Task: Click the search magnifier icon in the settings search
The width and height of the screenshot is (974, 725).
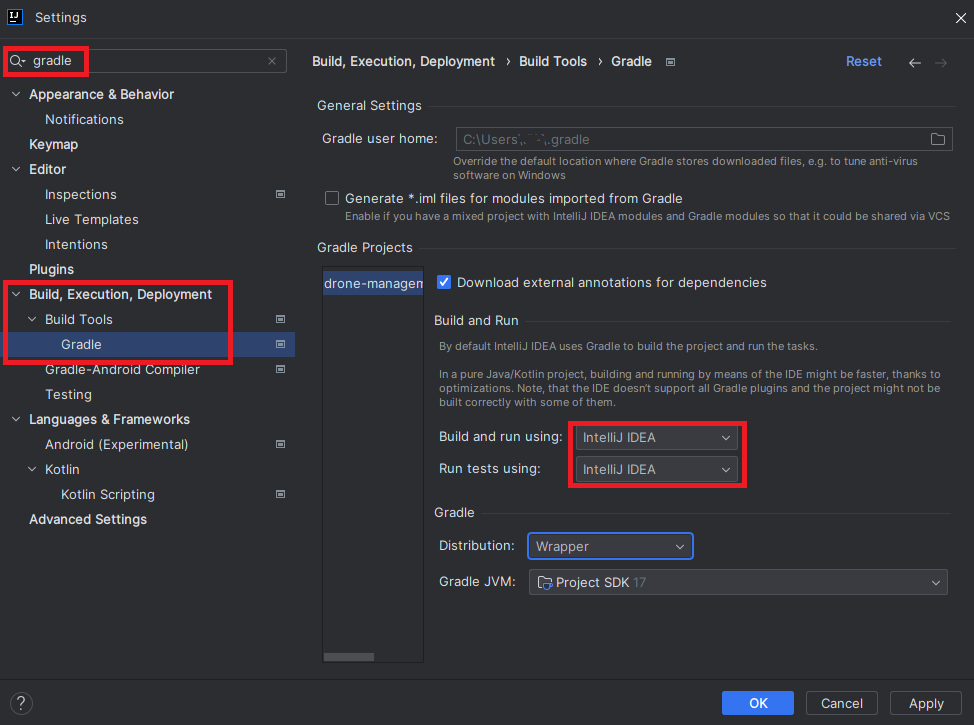Action: (x=17, y=61)
